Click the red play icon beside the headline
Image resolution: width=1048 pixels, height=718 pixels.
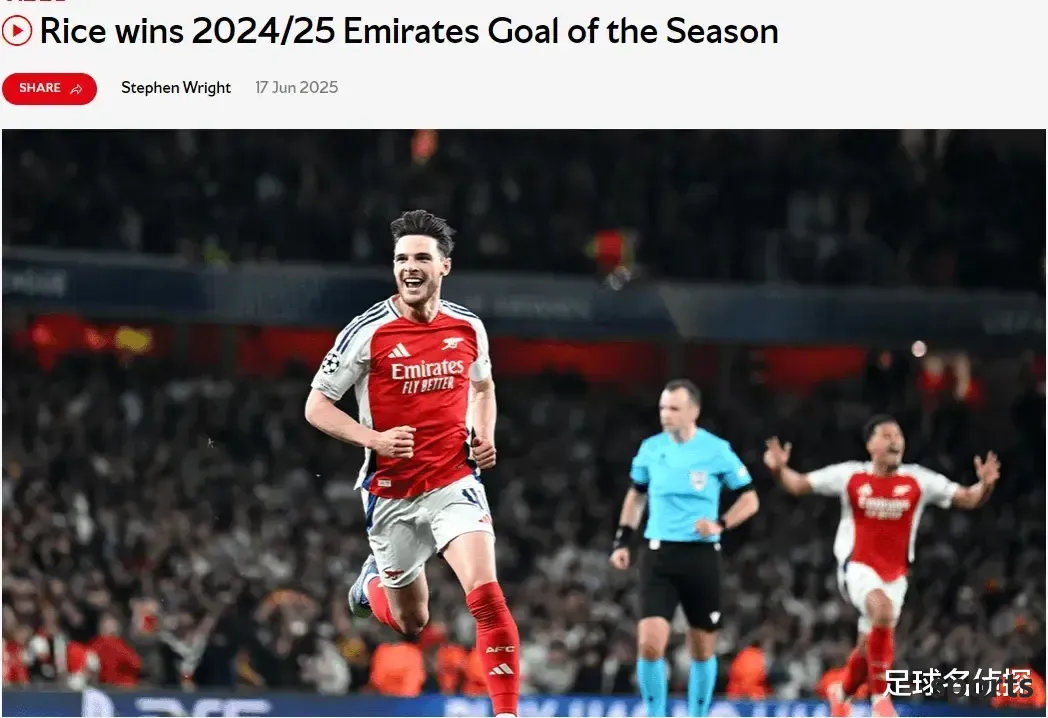pyautogui.click(x=17, y=31)
